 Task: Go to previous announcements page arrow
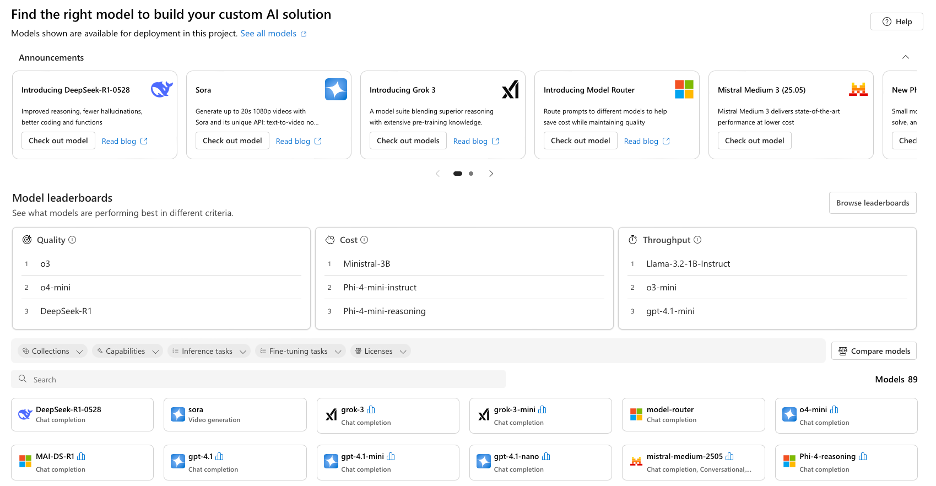438,174
